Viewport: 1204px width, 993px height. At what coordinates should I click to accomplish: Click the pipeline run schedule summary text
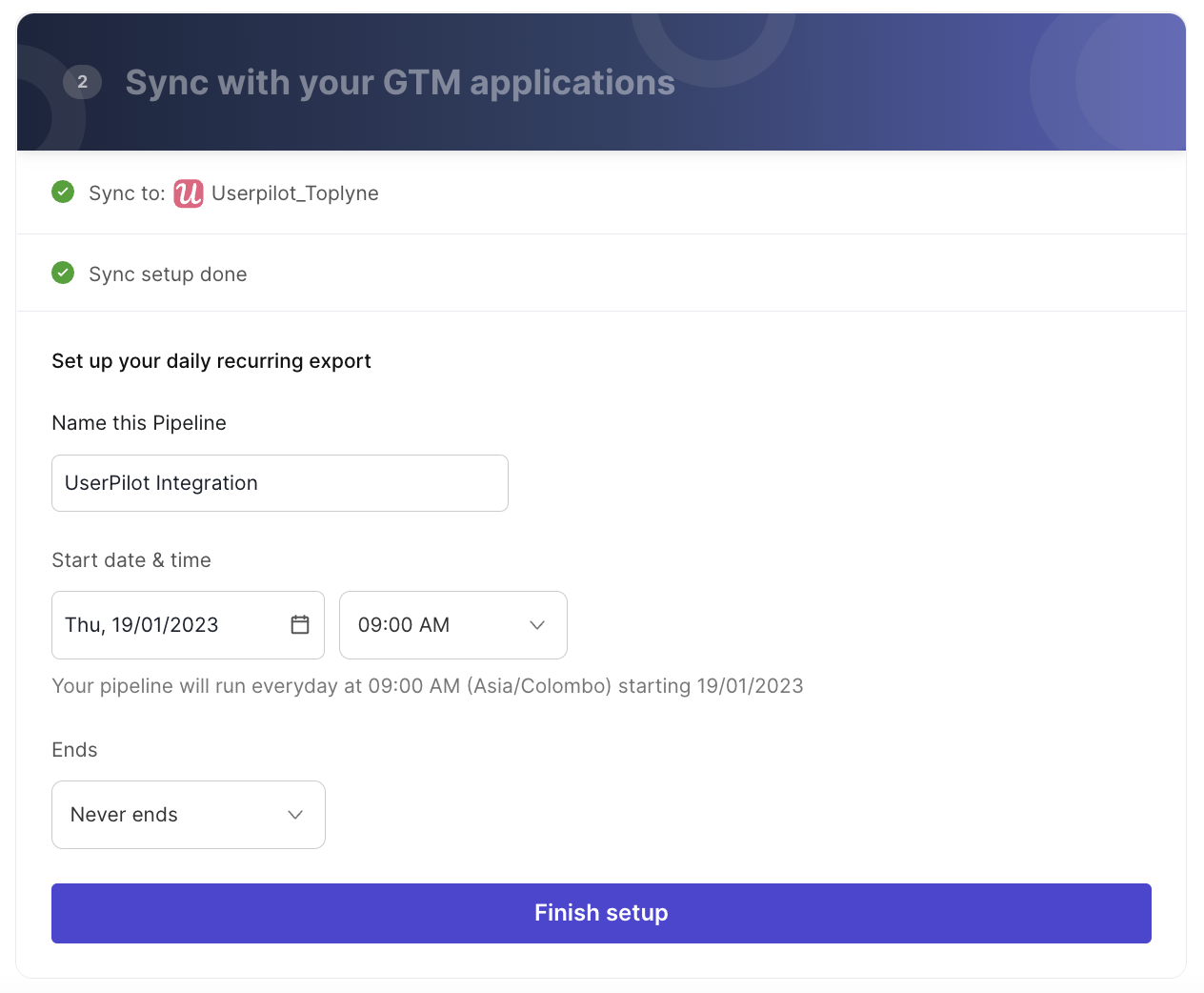click(x=428, y=686)
